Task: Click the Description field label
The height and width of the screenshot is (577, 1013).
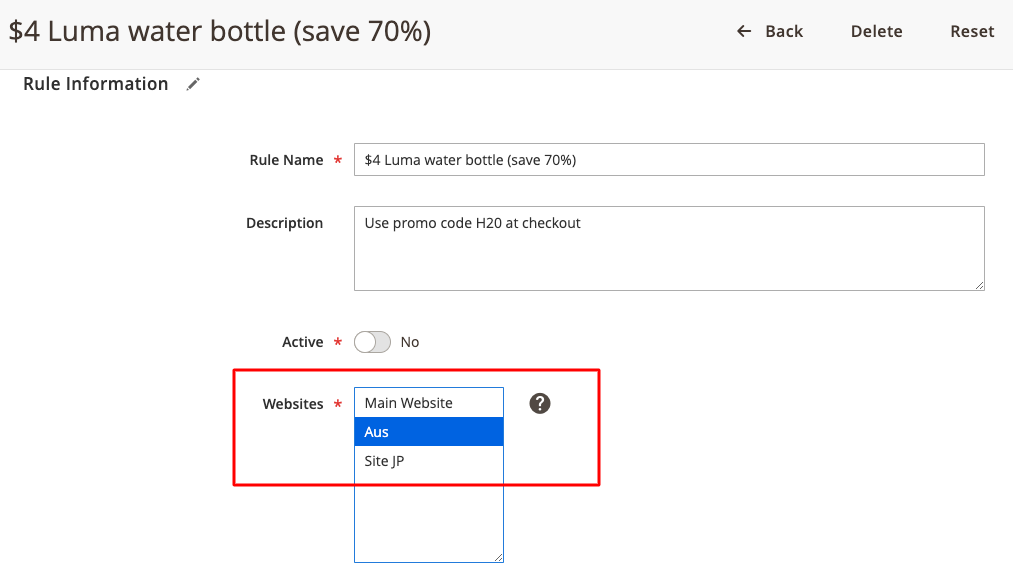Action: point(284,223)
